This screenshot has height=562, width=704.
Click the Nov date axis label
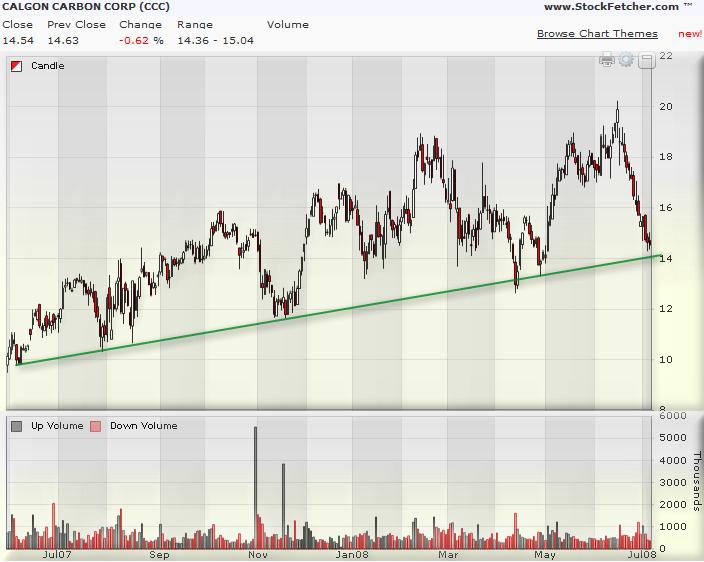point(258,555)
